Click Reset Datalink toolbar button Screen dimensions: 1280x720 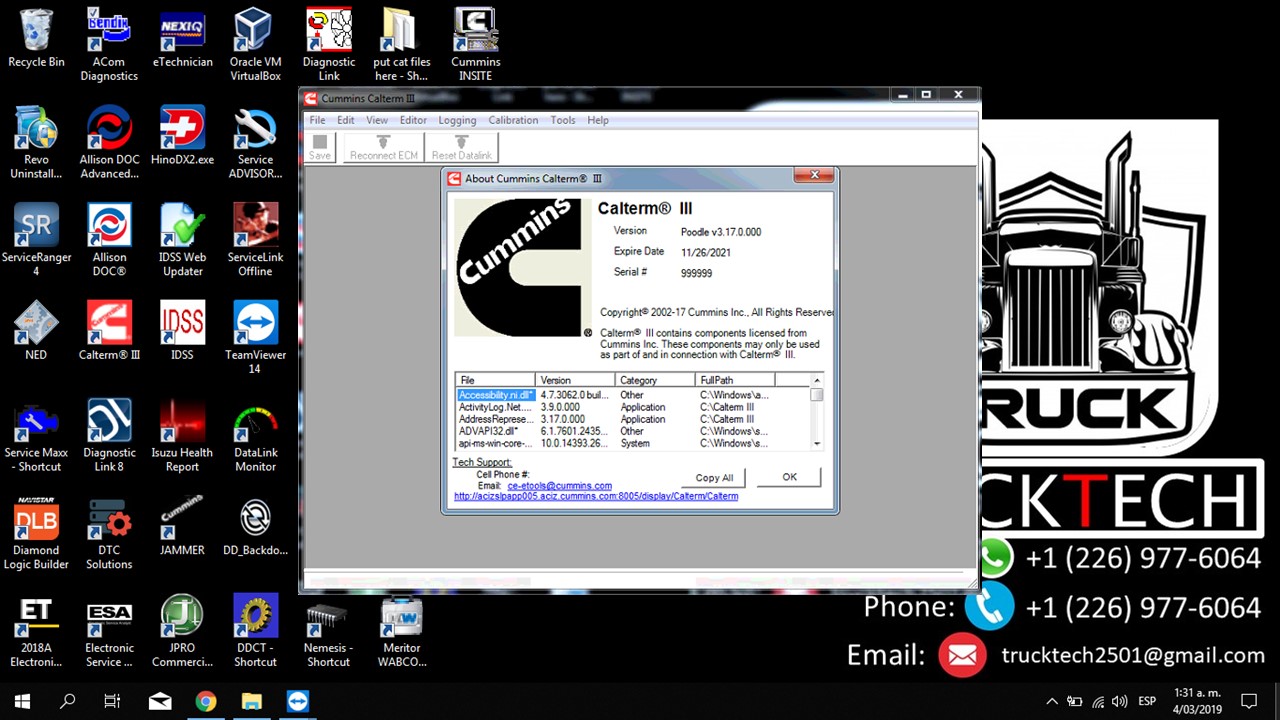click(461, 147)
